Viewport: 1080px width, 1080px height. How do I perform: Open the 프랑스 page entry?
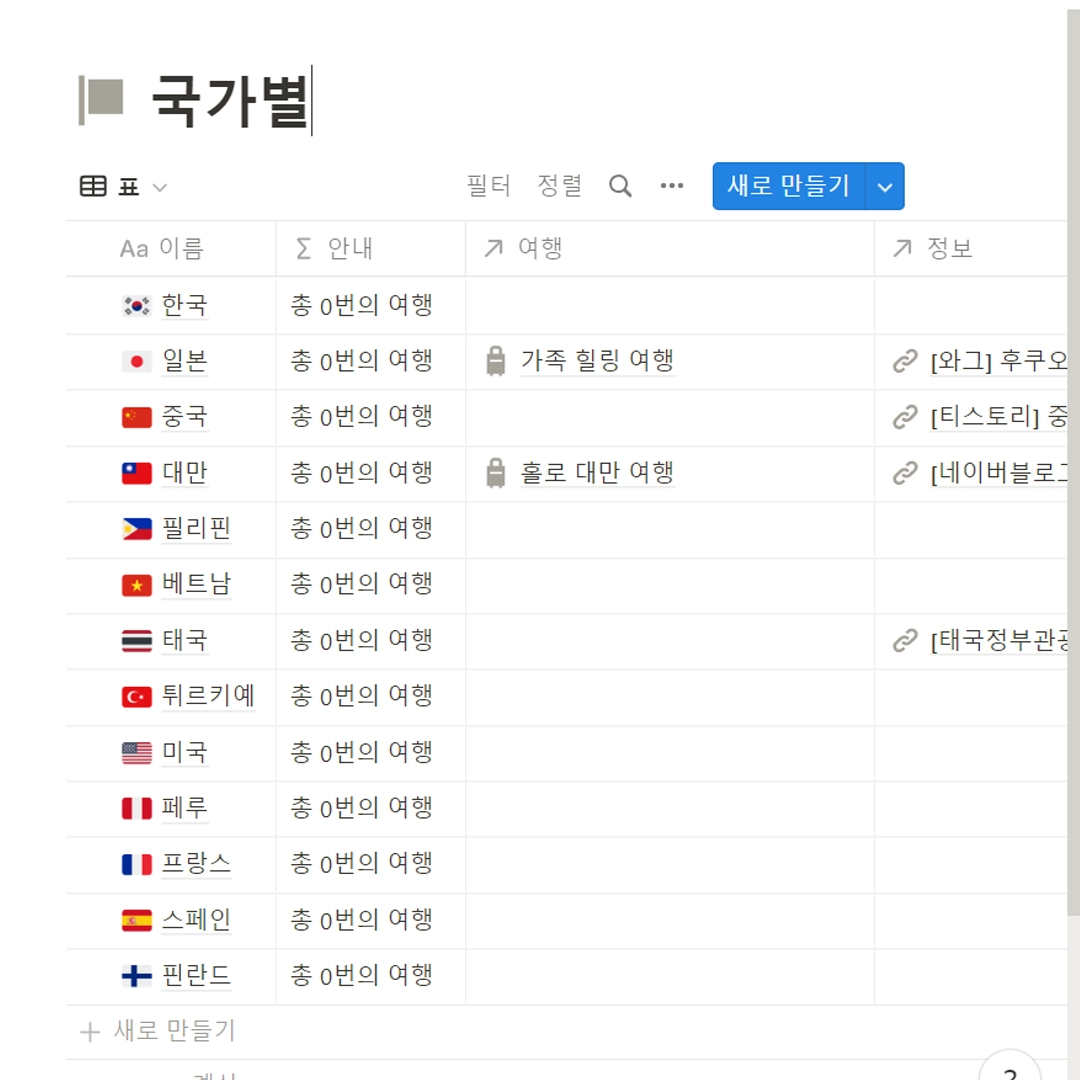196,864
